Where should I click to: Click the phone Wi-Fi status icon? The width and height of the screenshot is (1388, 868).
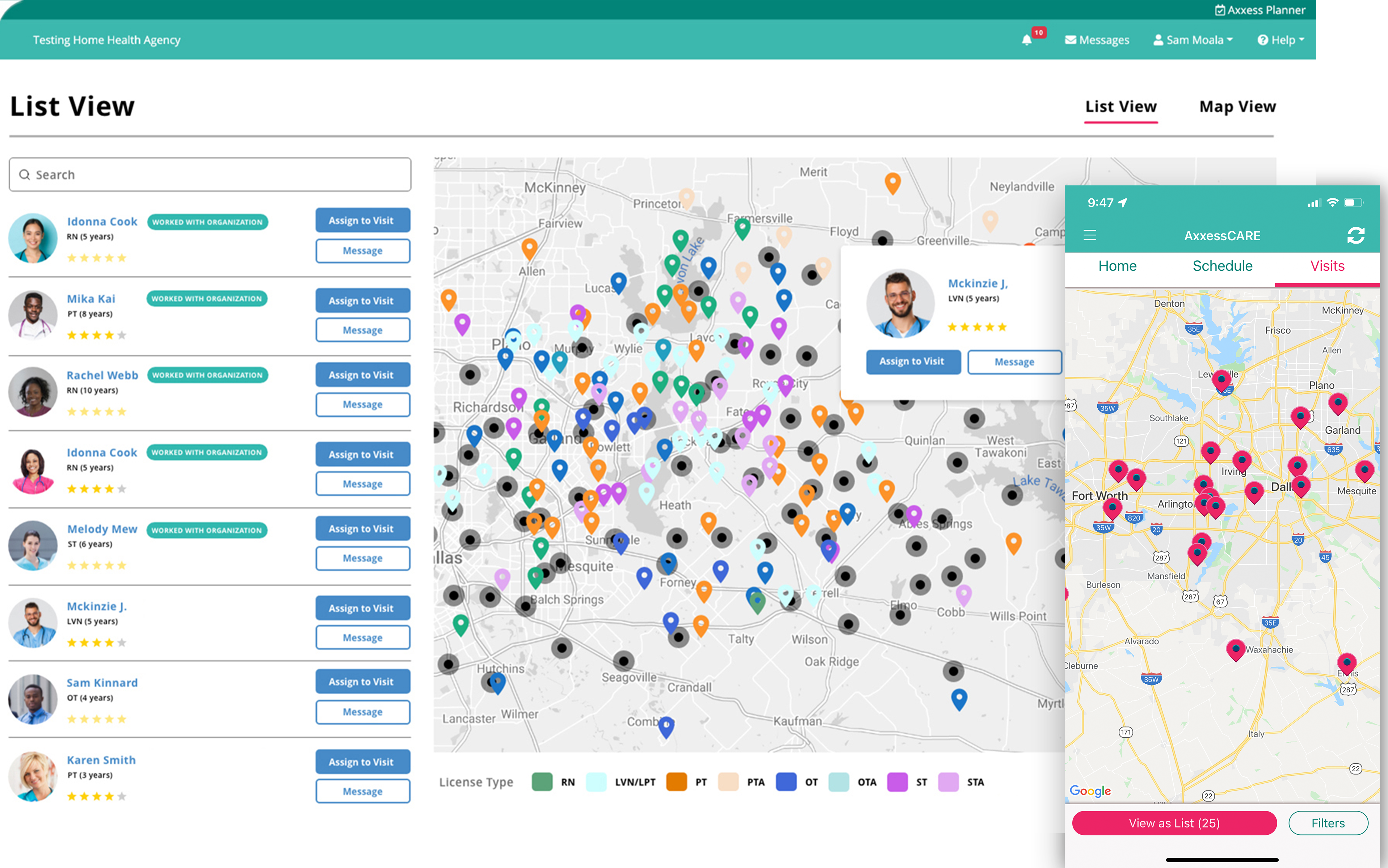(x=1333, y=202)
